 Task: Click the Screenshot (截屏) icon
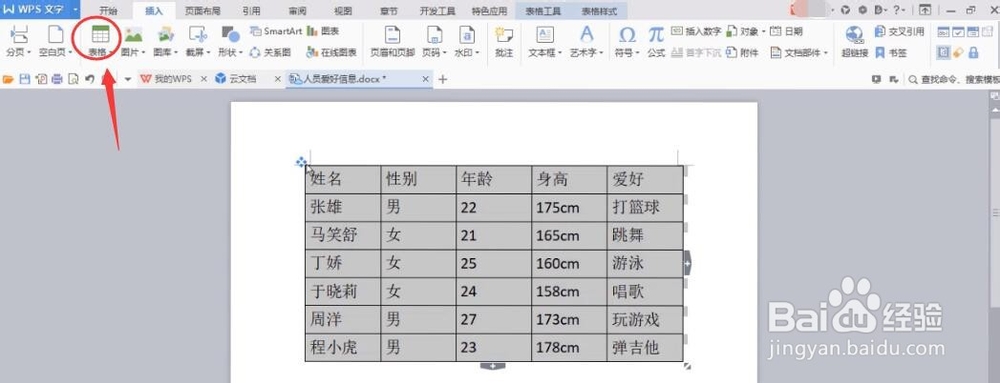tap(198, 35)
